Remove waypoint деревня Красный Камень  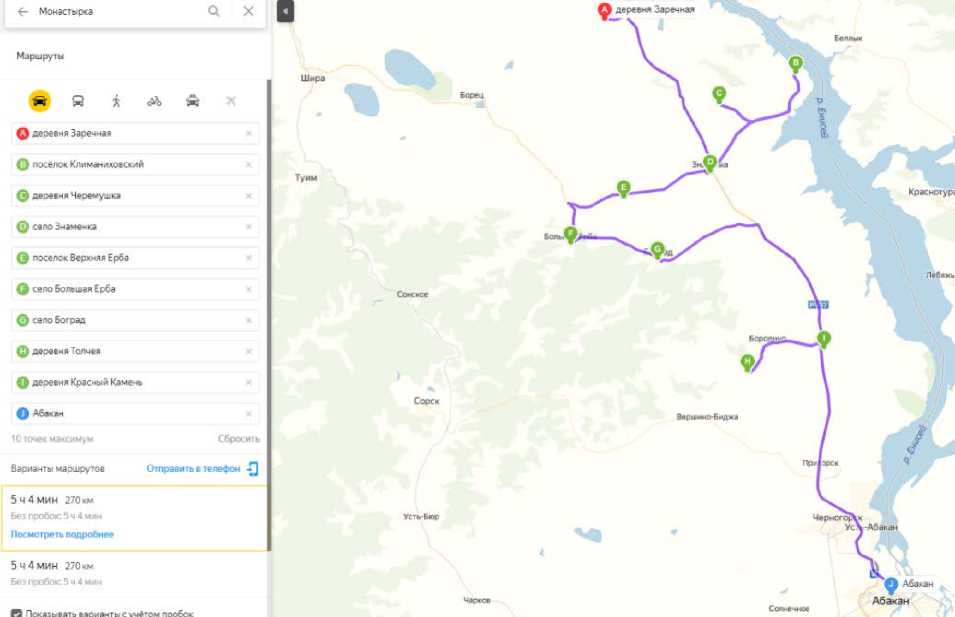248,382
